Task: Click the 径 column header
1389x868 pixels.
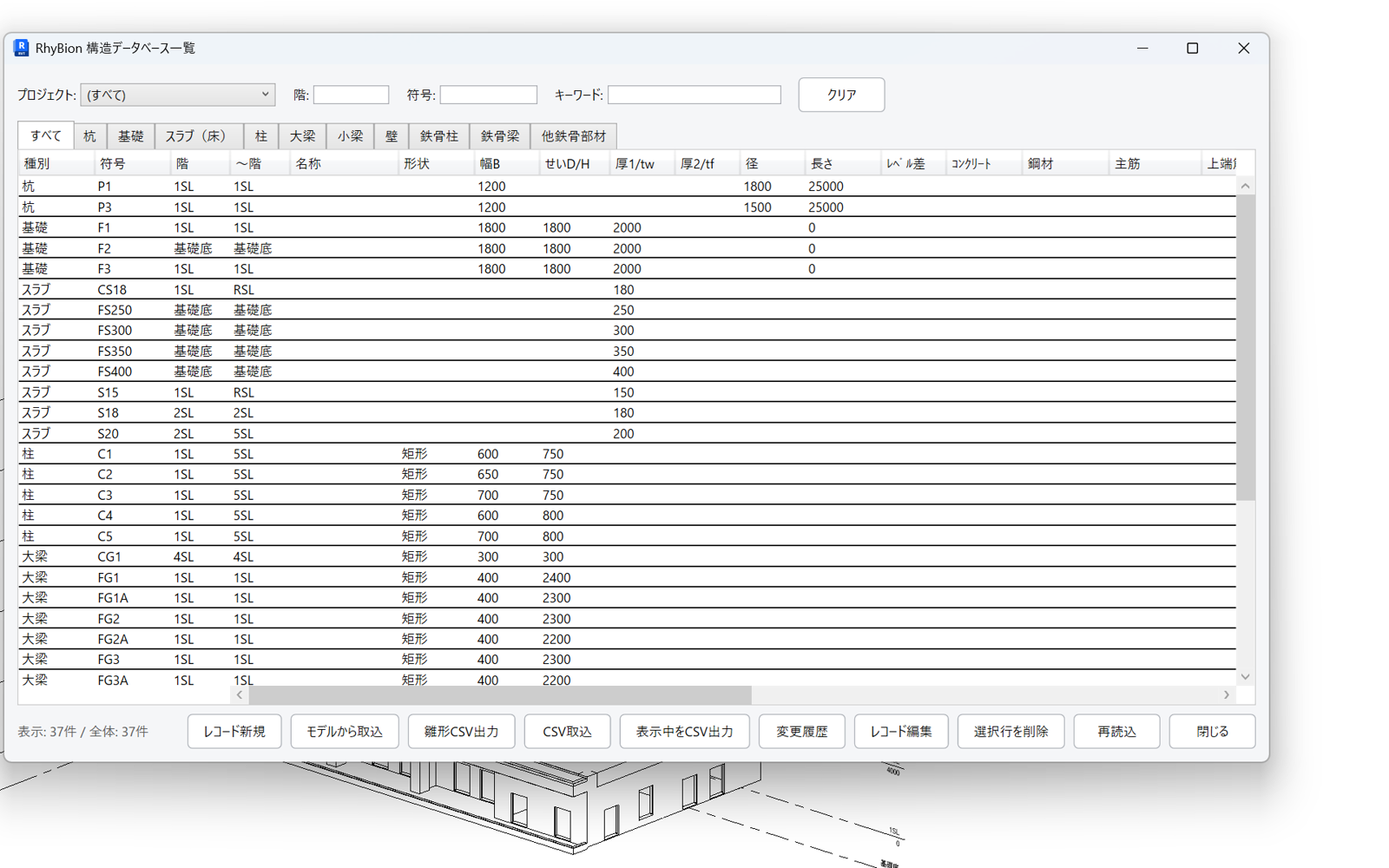Action: coord(772,163)
